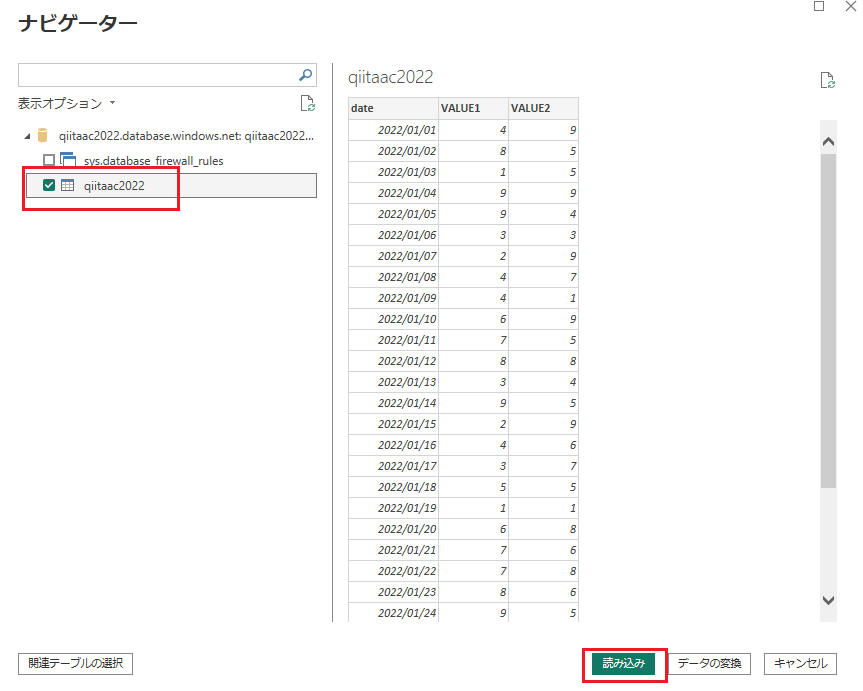
Task: Click the 2022/01/08 date cell
Action: [393, 277]
